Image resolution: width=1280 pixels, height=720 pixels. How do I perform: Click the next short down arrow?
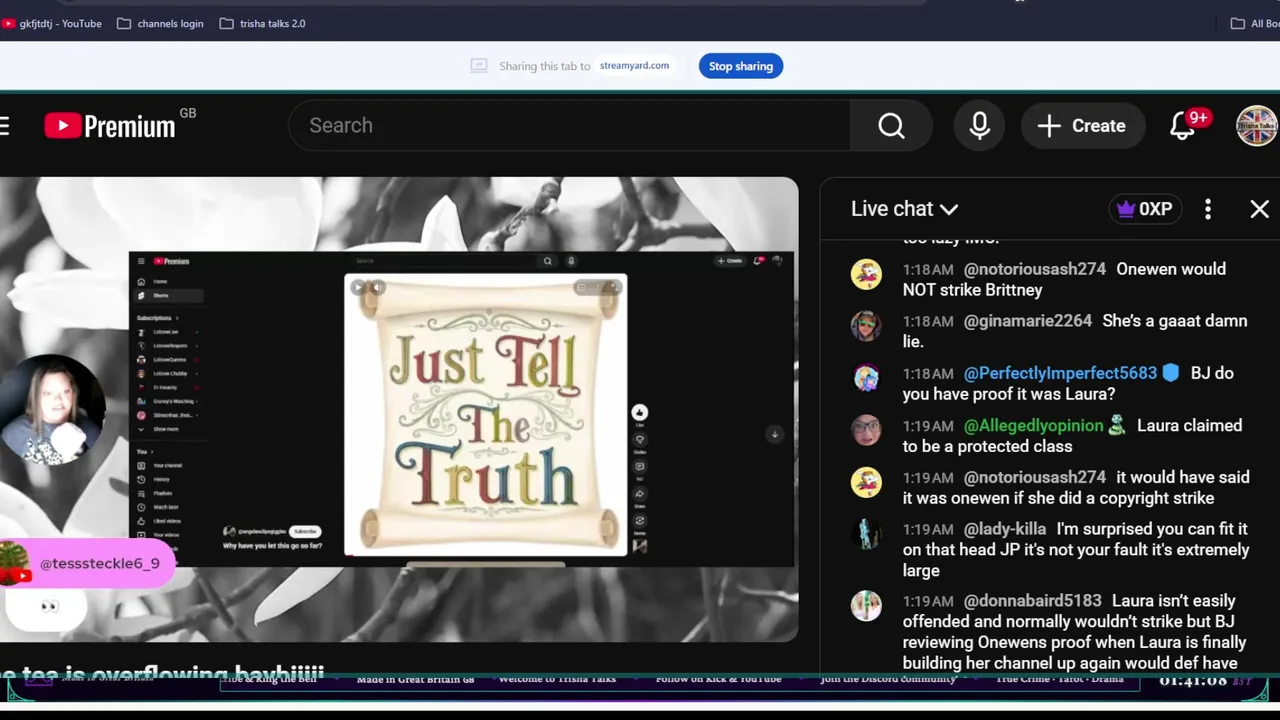[x=774, y=434]
